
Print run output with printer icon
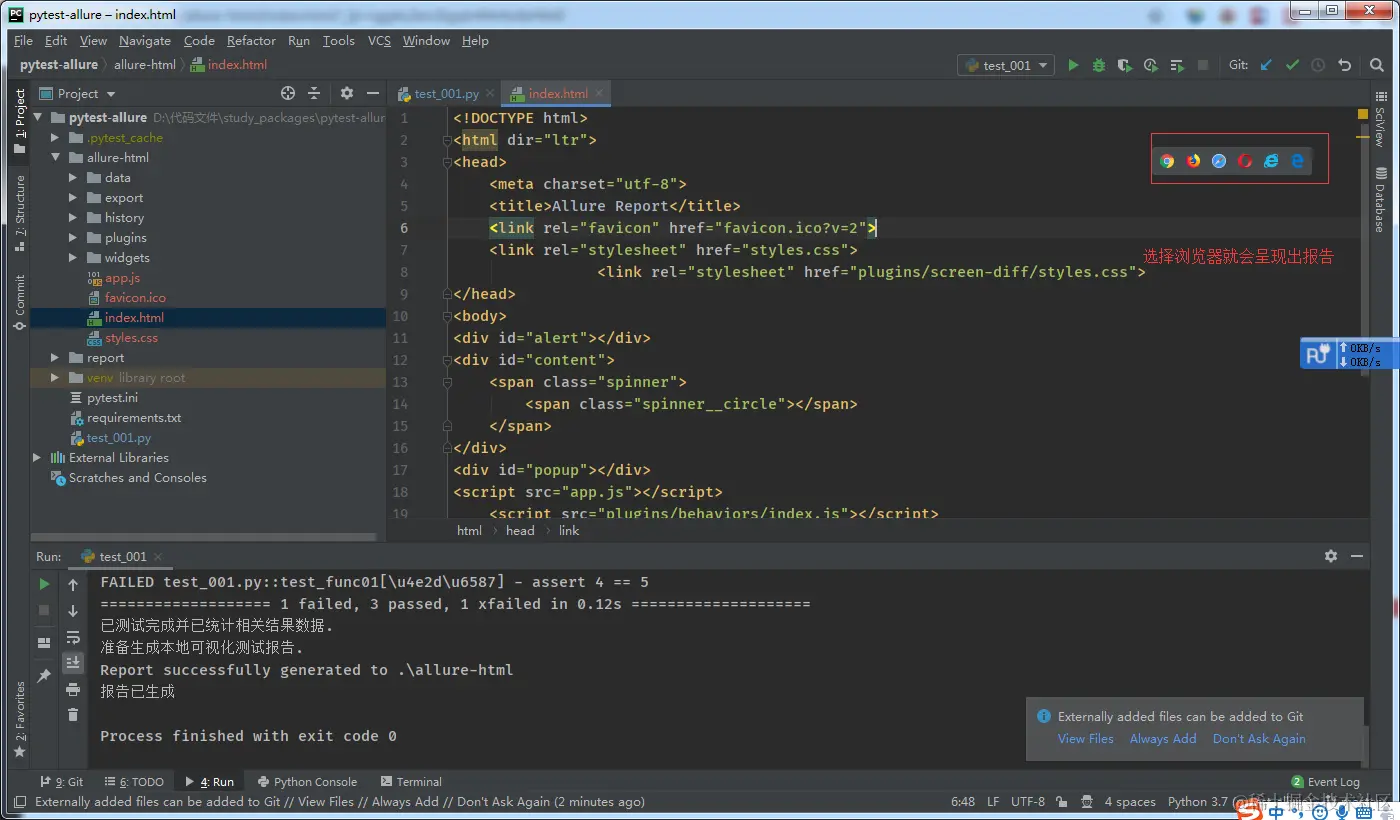click(x=73, y=689)
